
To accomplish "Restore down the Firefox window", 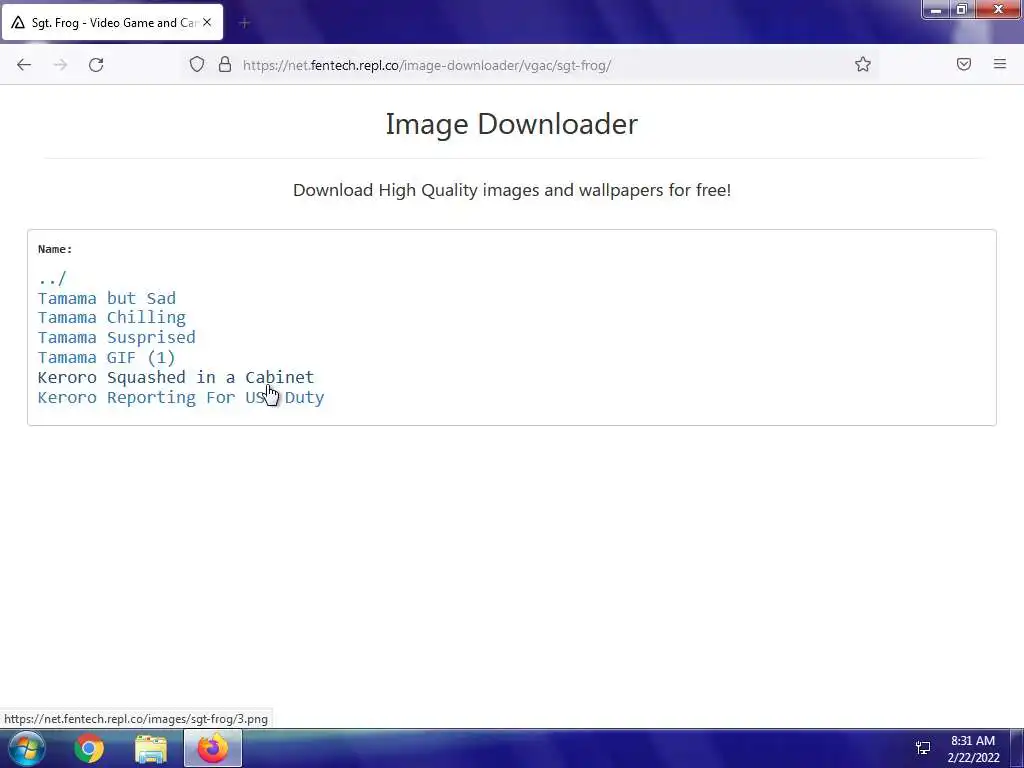I will pos(962,10).
